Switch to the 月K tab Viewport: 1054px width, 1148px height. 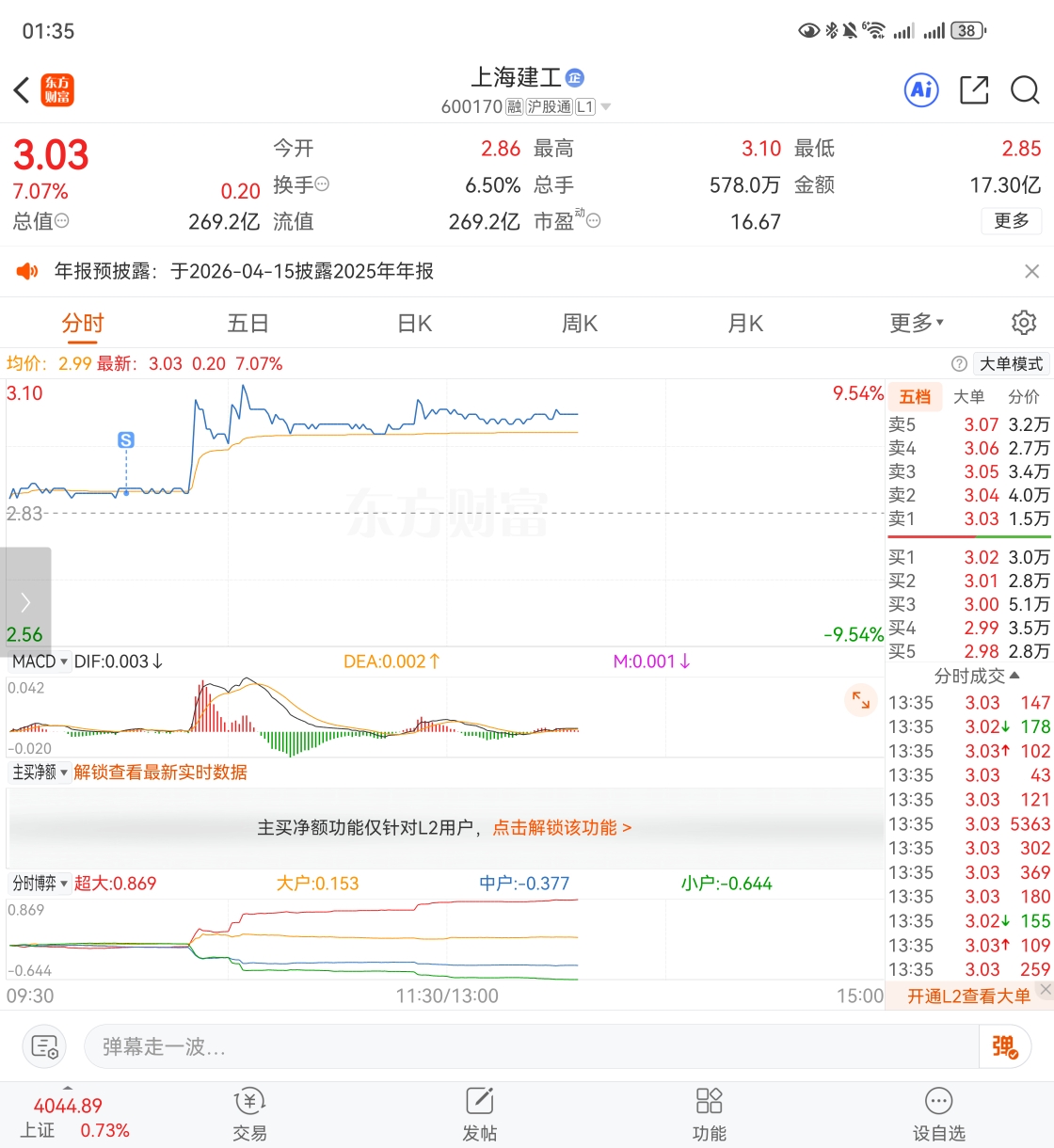pyautogui.click(x=745, y=323)
